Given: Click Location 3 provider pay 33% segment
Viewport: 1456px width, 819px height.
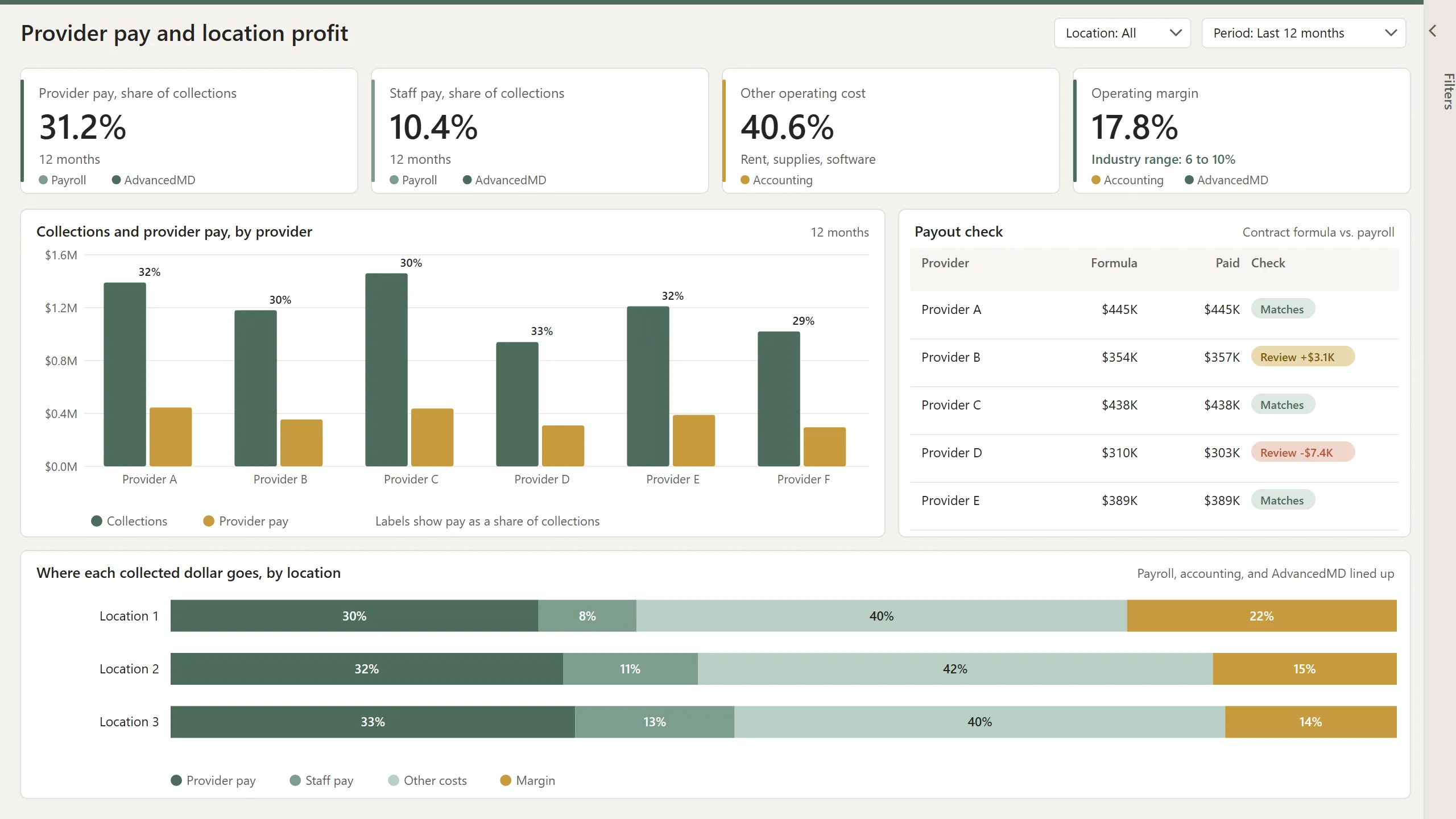Looking at the screenshot, I should (373, 722).
